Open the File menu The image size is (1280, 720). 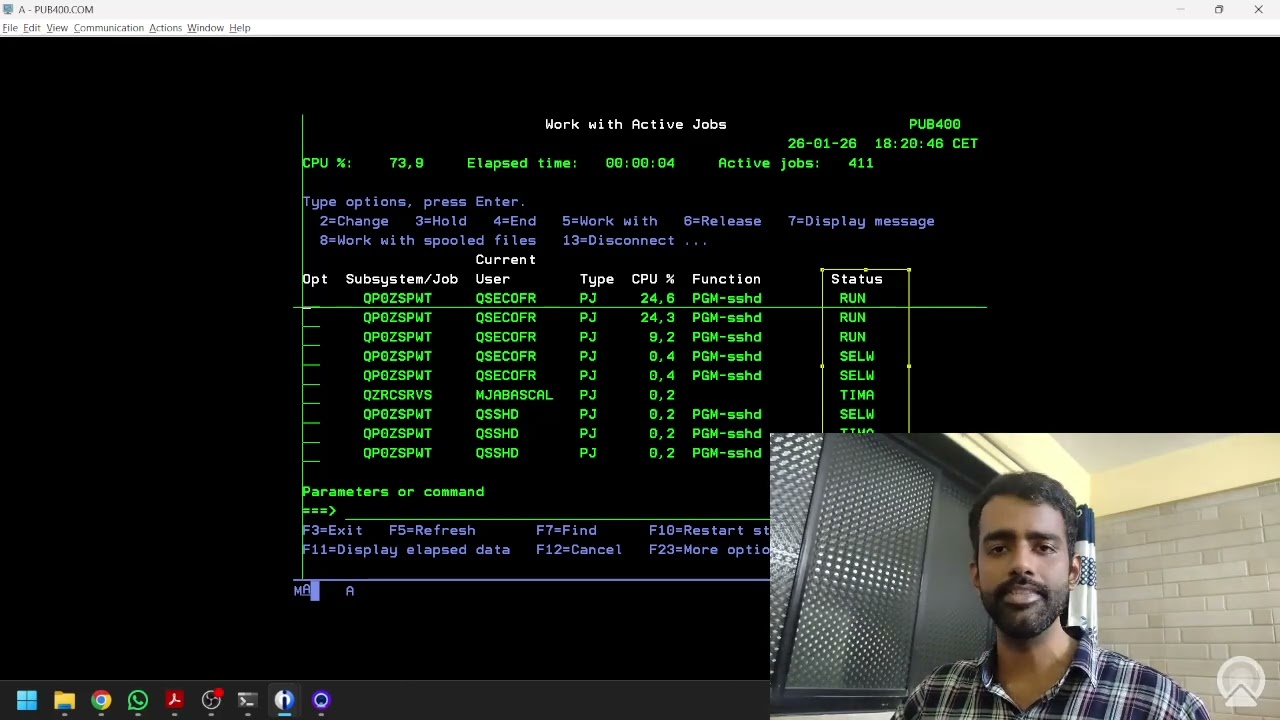pos(10,28)
